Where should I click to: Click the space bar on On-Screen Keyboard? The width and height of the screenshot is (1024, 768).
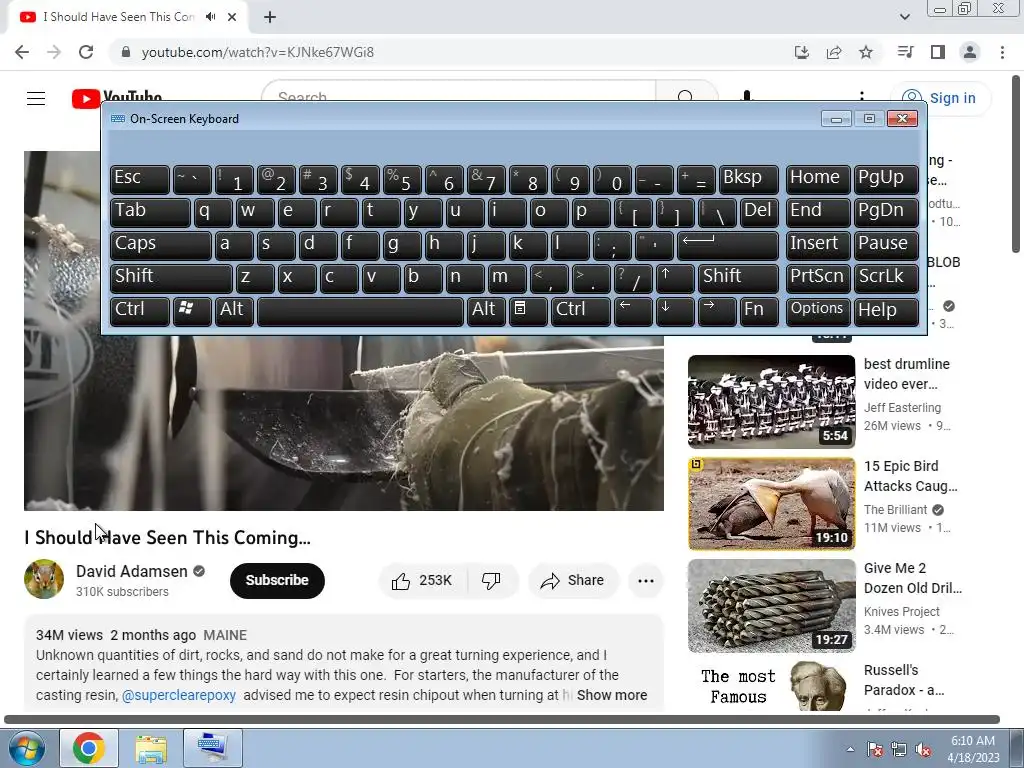coord(360,310)
